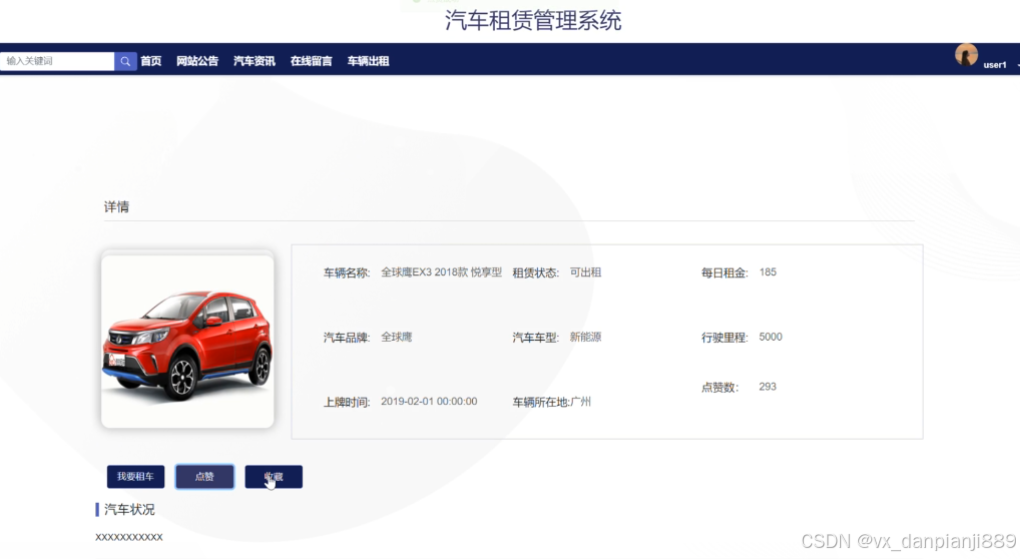This screenshot has height=559, width=1020.
Task: Click the 收藏 favorite button
Action: (274, 476)
